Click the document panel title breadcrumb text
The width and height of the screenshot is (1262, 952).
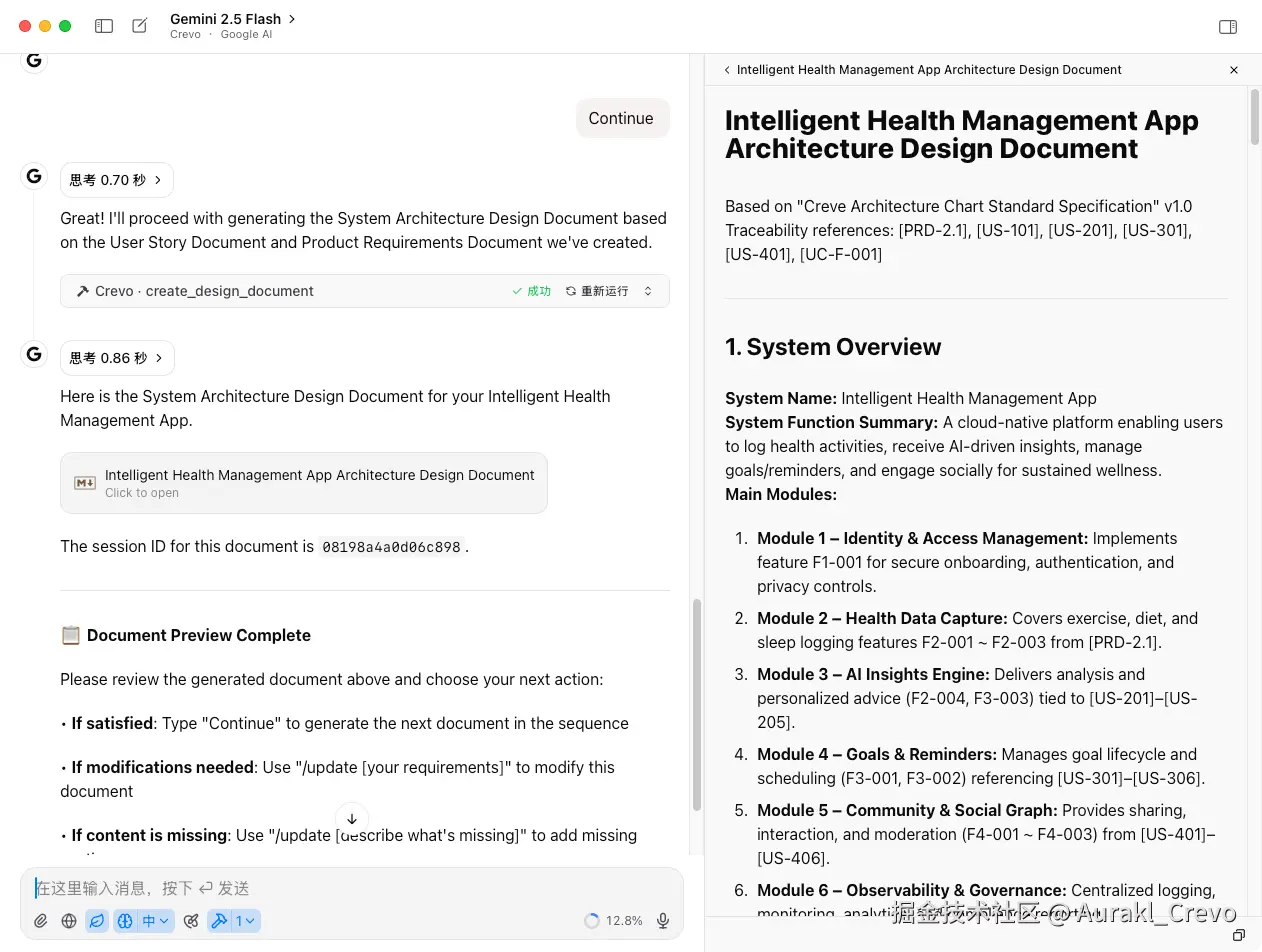(x=929, y=70)
